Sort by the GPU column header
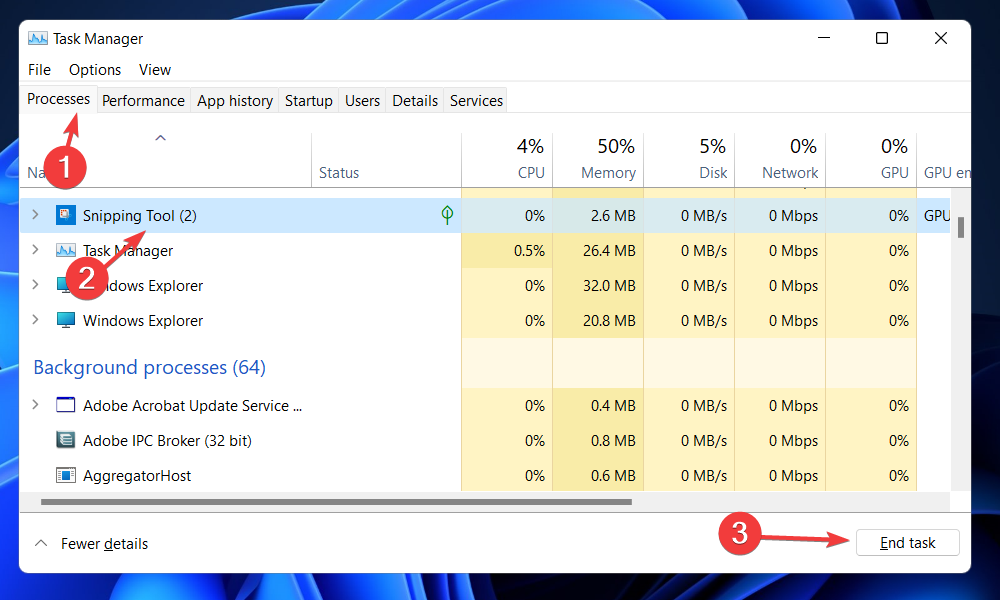The image size is (1000, 600). point(872,159)
